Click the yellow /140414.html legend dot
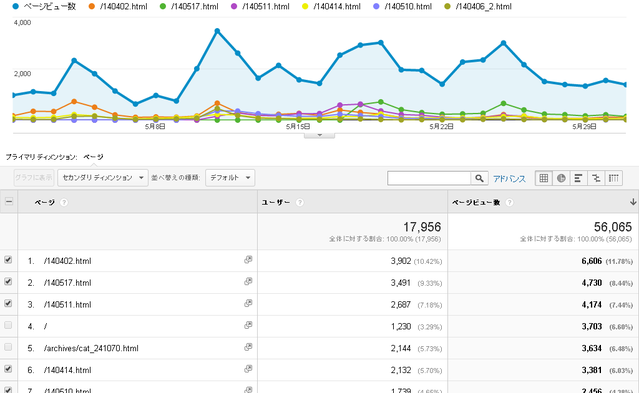Viewport: 639px width, 393px height. (305, 6)
